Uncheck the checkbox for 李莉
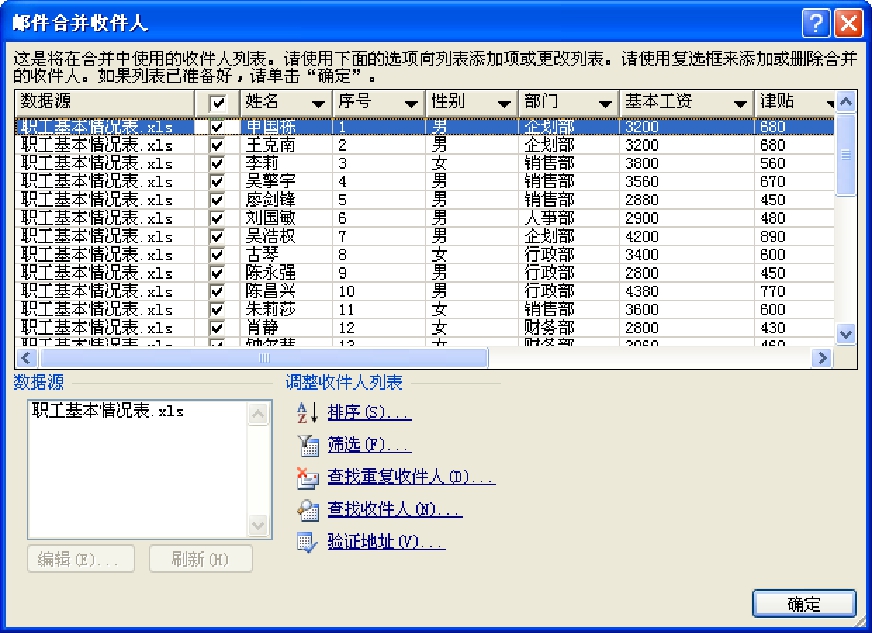This screenshot has height=633, width=872. [217, 164]
